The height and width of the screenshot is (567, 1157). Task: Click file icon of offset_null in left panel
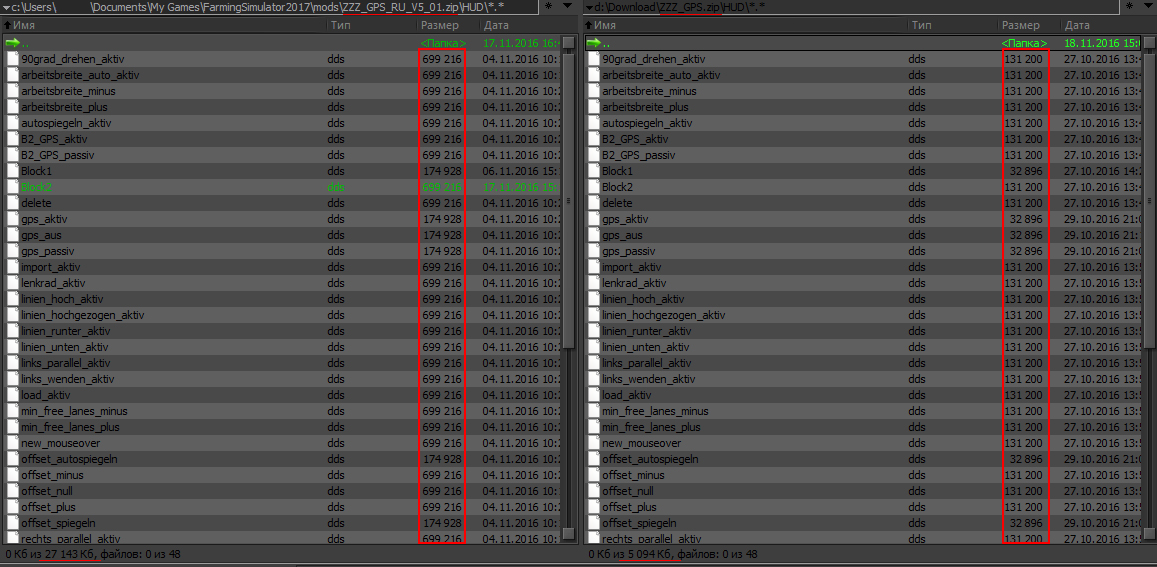coord(13,491)
